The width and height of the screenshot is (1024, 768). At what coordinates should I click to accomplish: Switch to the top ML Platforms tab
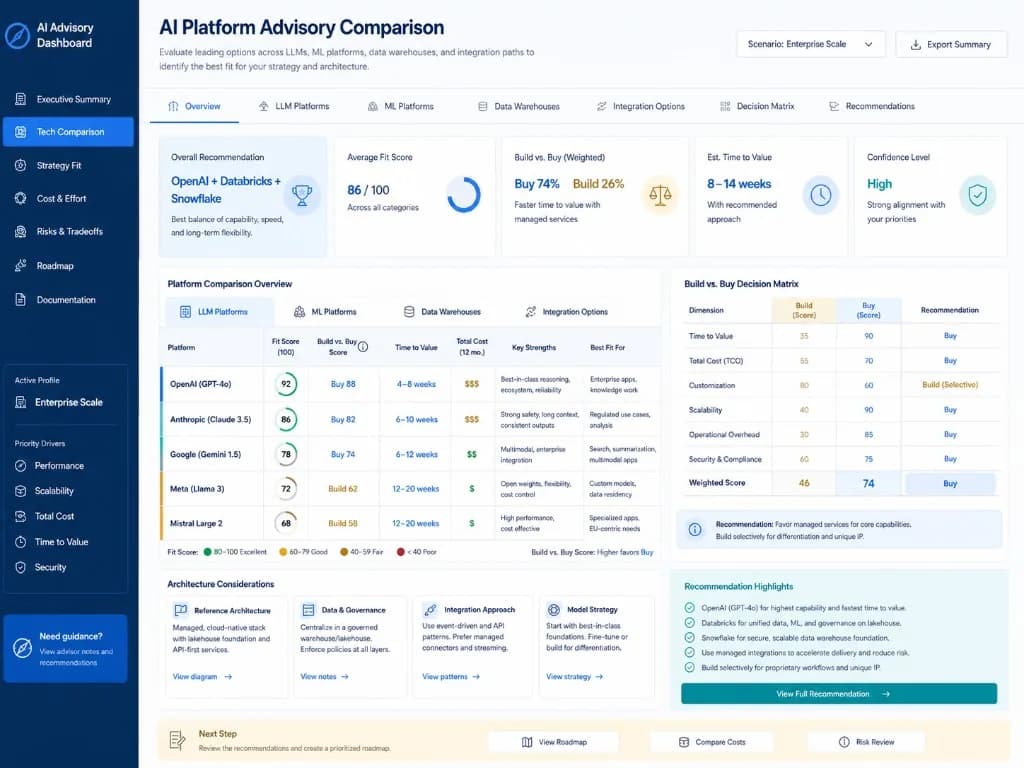tap(401, 106)
